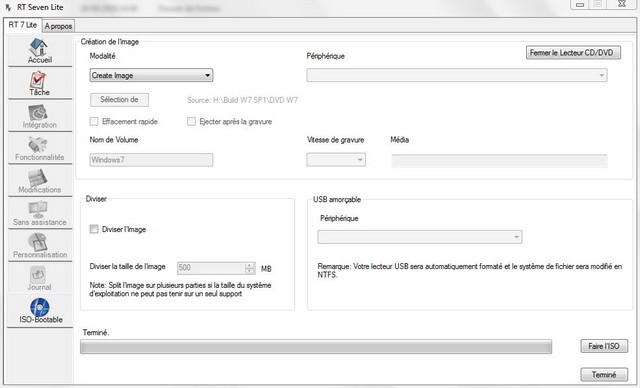Click the Faire l'ISO button
640x388 pixels.
(x=604, y=346)
